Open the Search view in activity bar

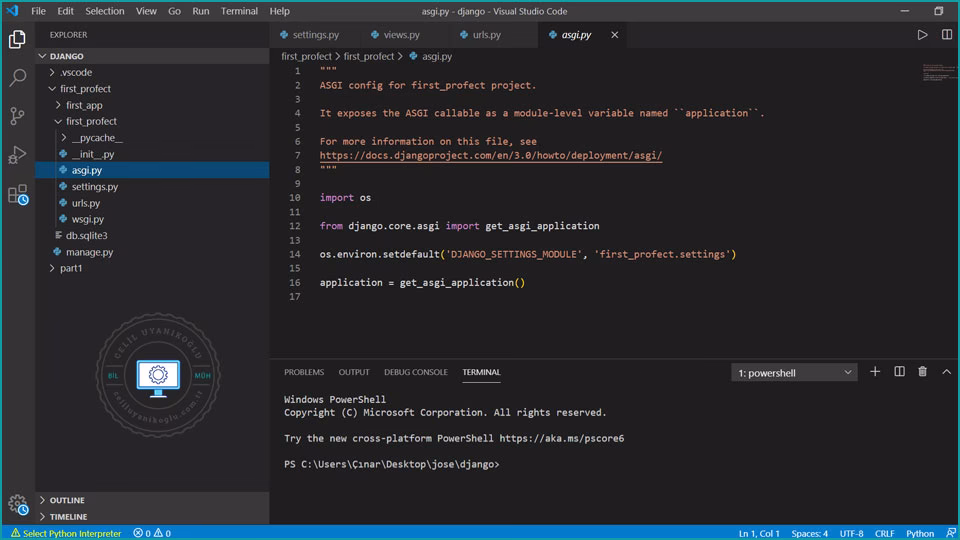click(17, 78)
